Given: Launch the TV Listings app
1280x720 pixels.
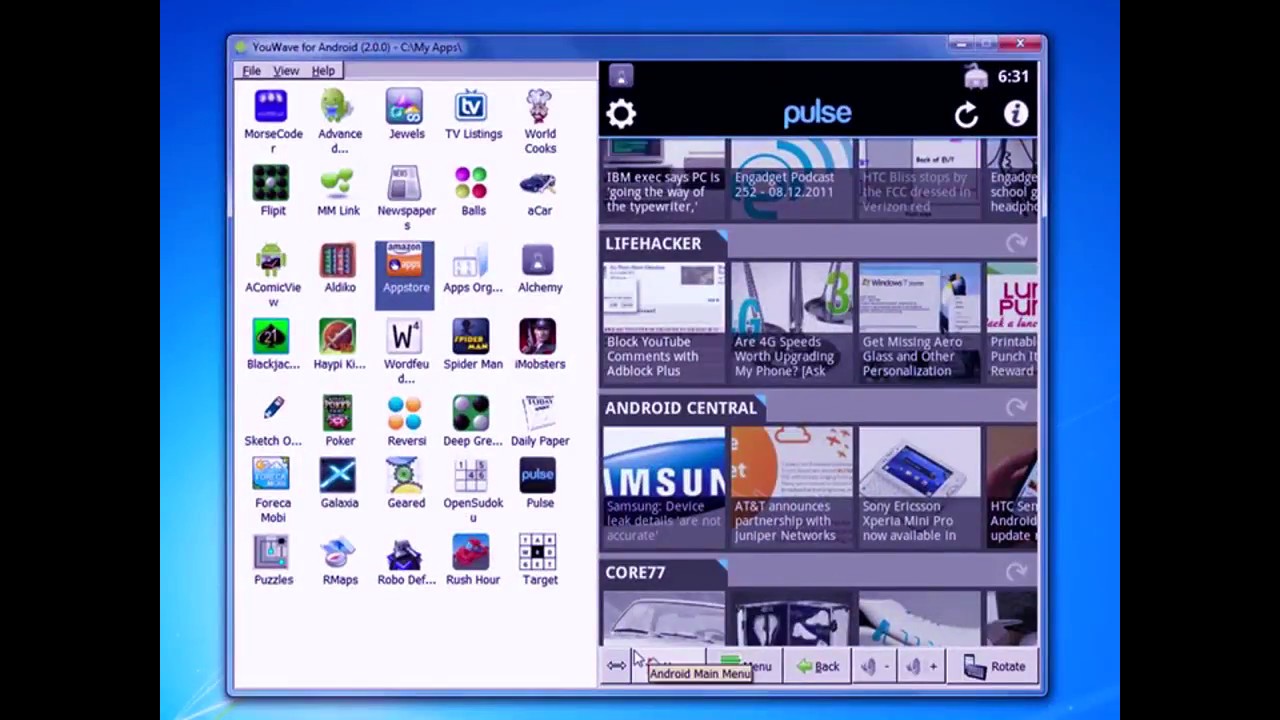Looking at the screenshot, I should (x=471, y=107).
